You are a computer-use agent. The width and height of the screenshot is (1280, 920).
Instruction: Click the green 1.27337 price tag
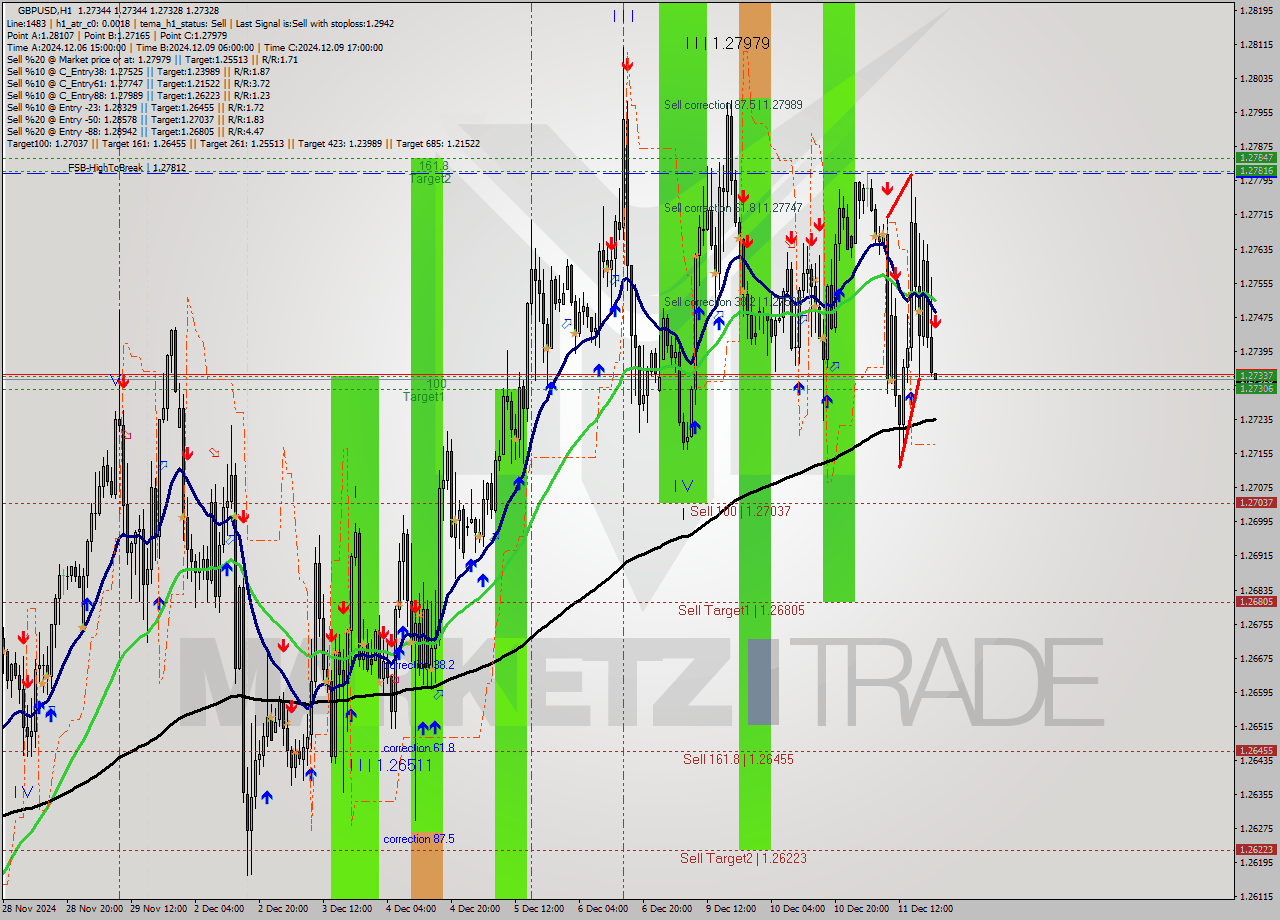pos(1256,375)
